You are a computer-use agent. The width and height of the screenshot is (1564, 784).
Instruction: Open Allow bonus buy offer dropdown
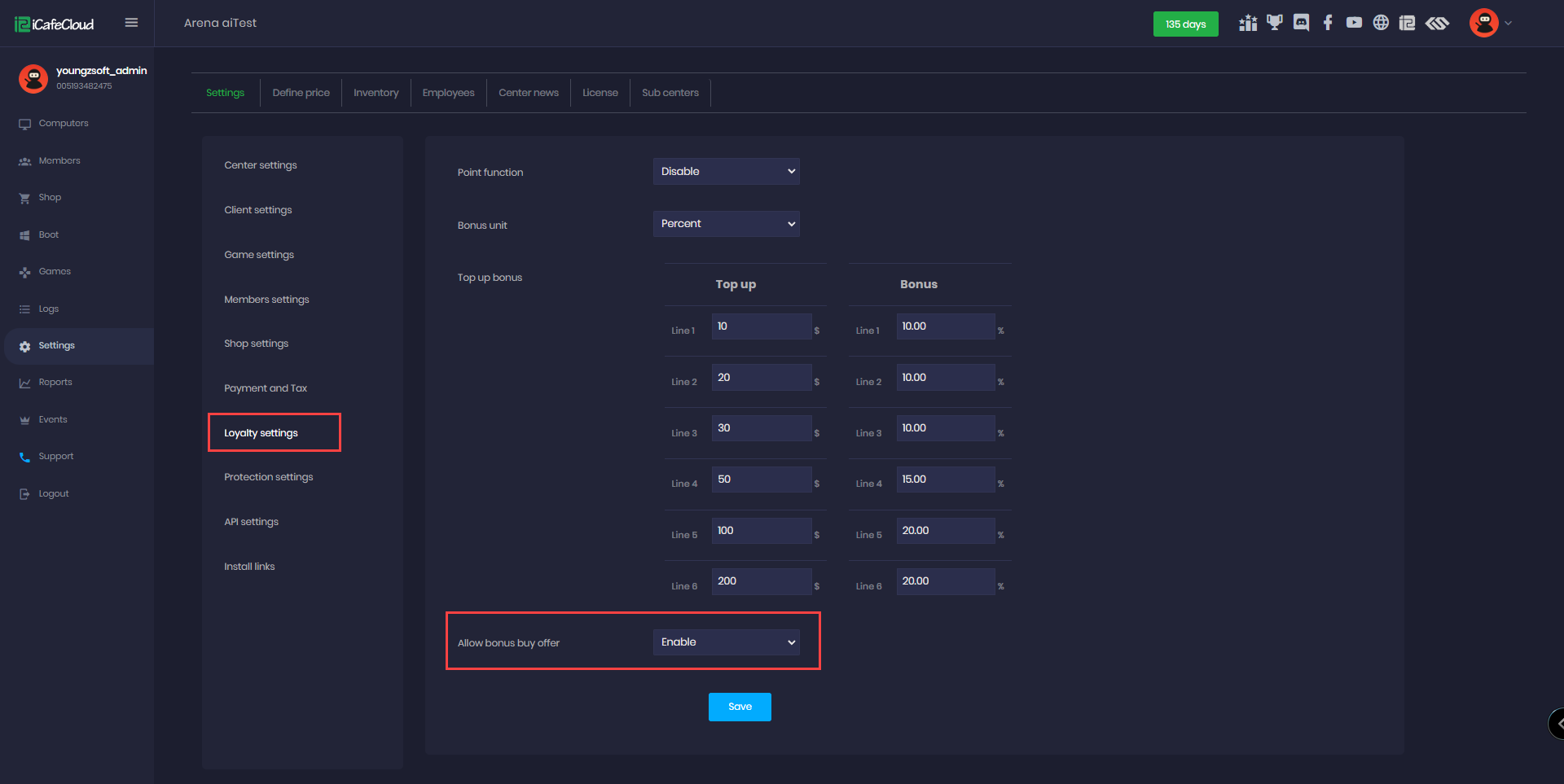coord(726,642)
